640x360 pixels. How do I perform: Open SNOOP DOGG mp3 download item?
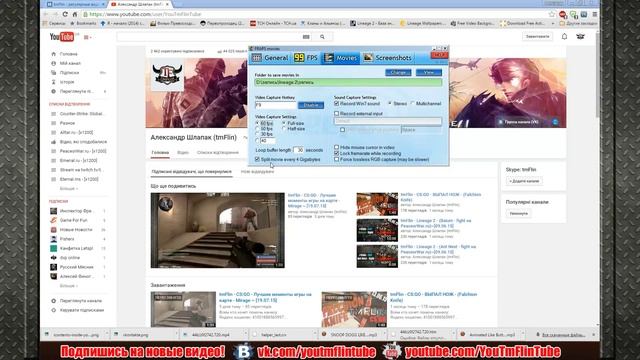[x=352, y=335]
